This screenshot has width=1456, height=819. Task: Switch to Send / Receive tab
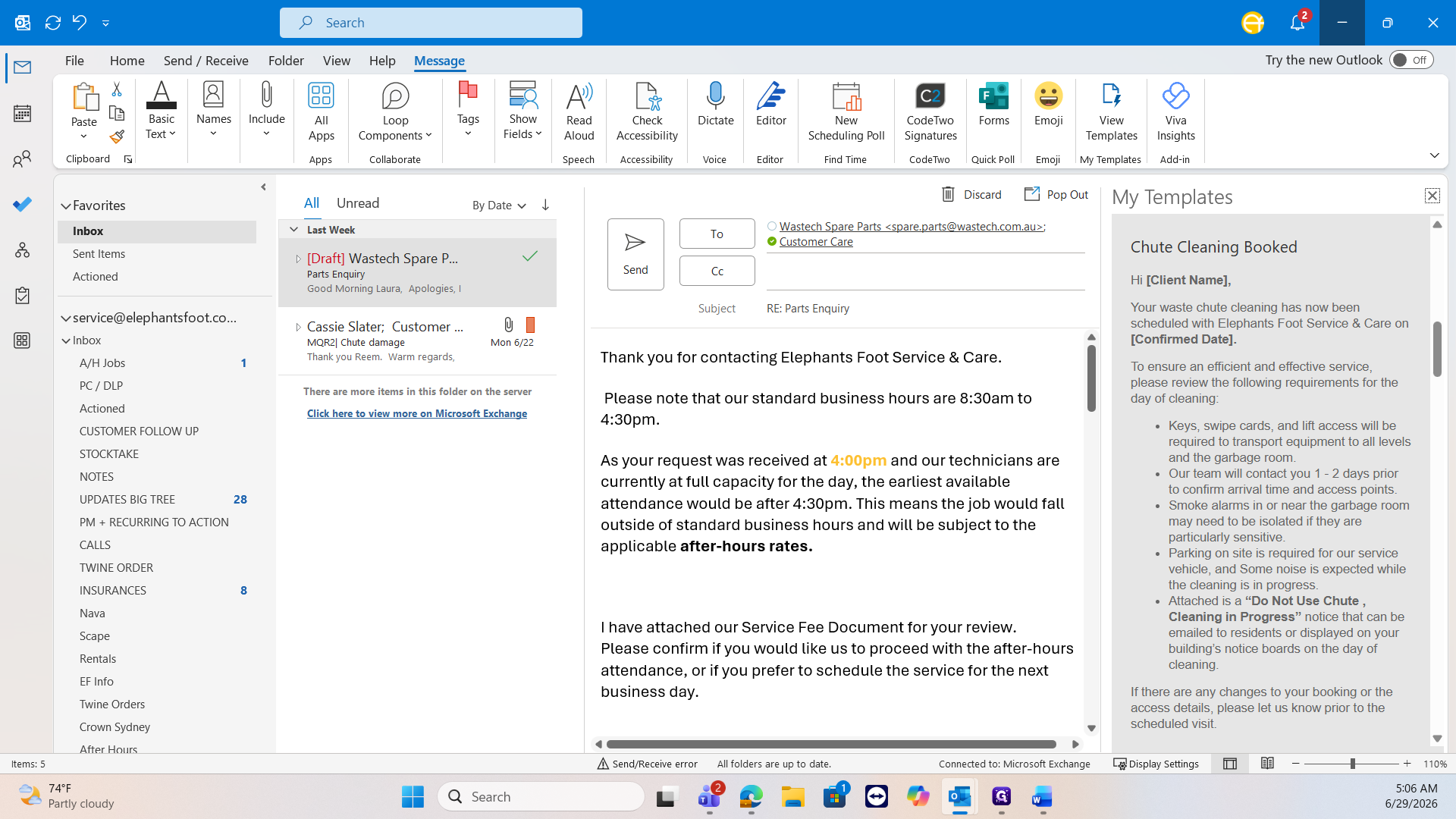[x=206, y=61]
